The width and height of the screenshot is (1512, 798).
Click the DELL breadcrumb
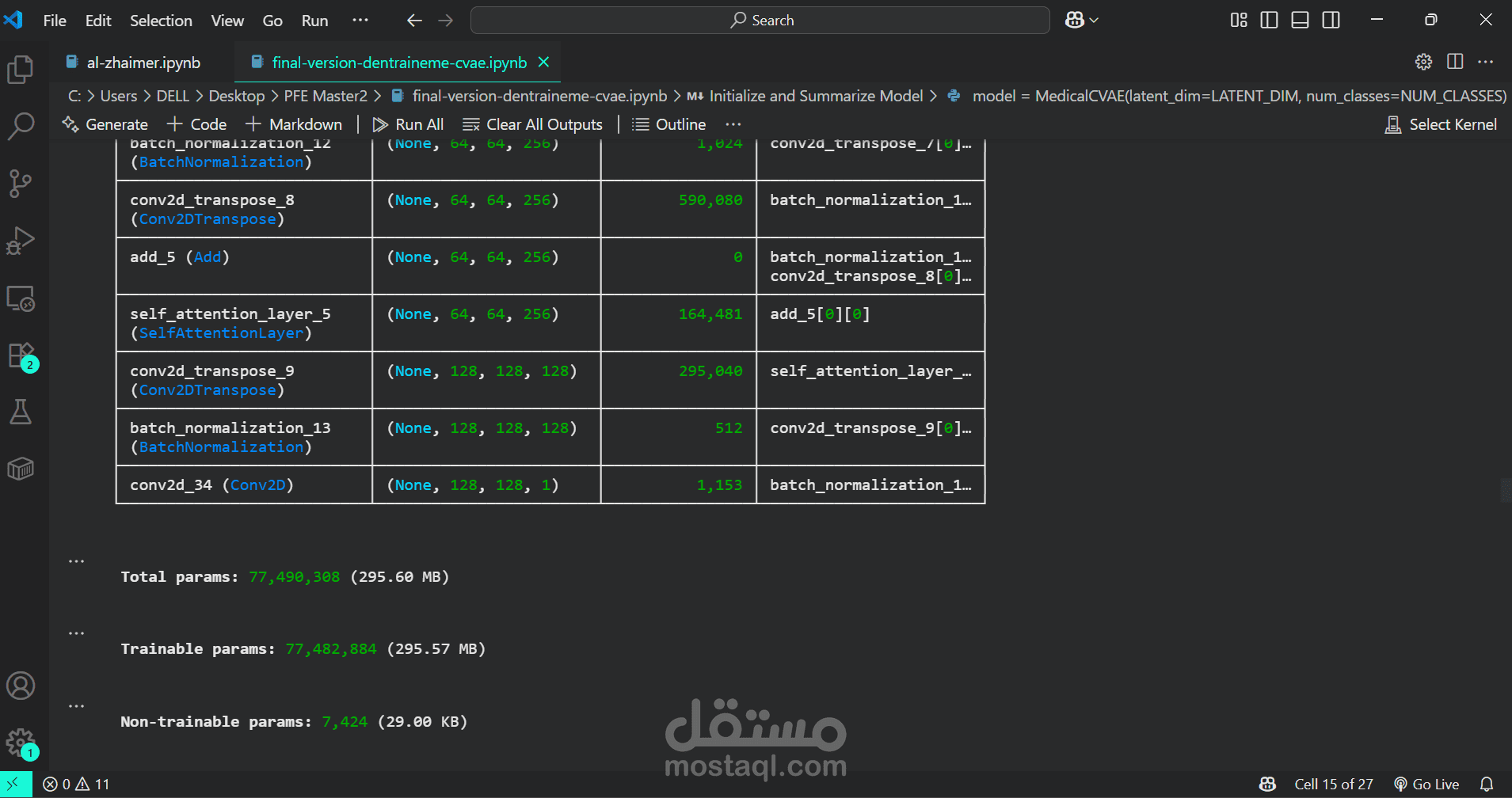[x=173, y=96]
